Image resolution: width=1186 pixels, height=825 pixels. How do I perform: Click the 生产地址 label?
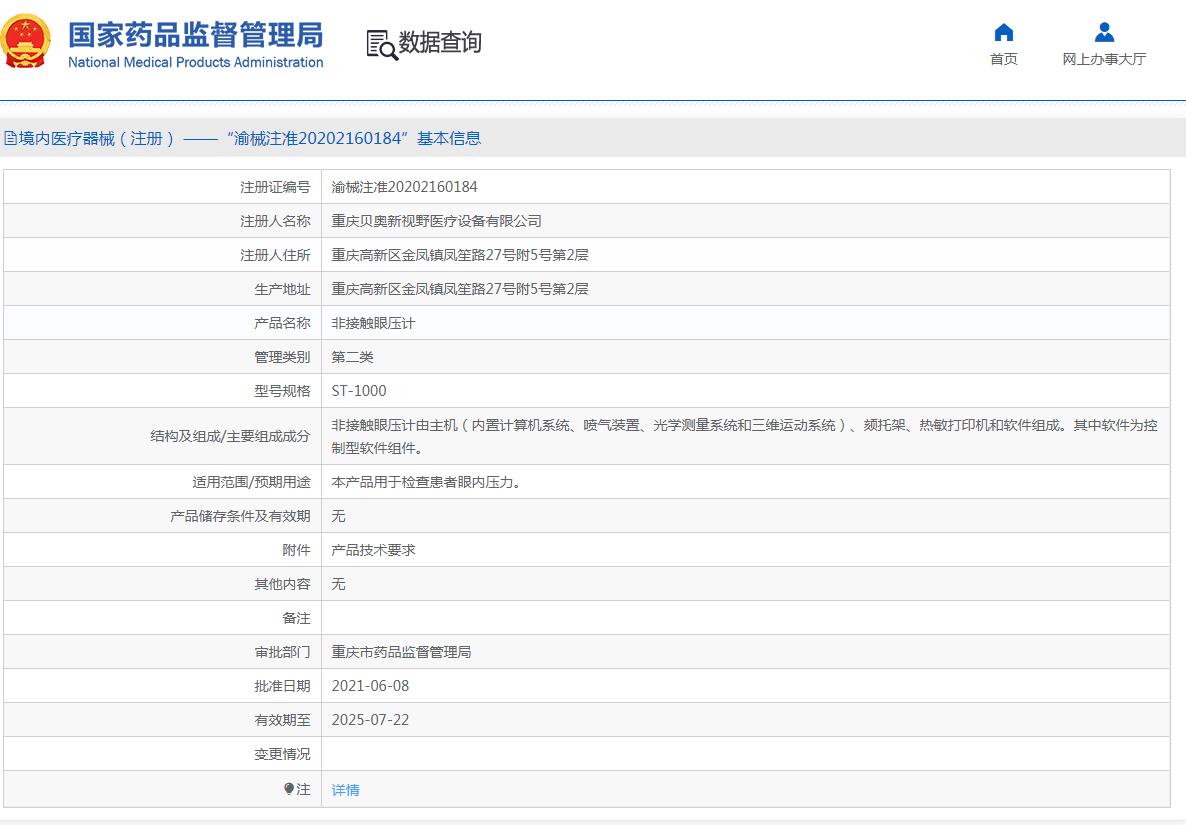click(282, 289)
